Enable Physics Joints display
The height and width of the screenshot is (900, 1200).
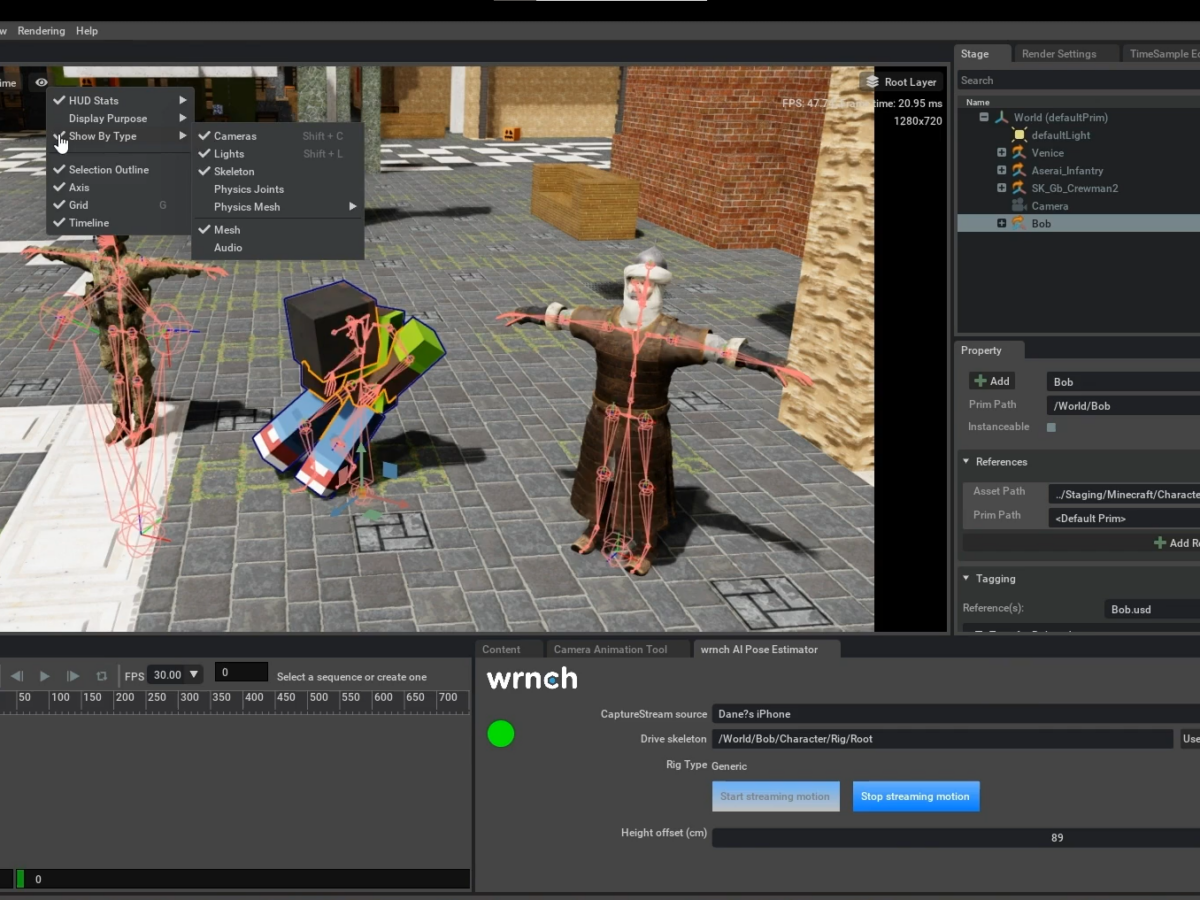coord(248,189)
